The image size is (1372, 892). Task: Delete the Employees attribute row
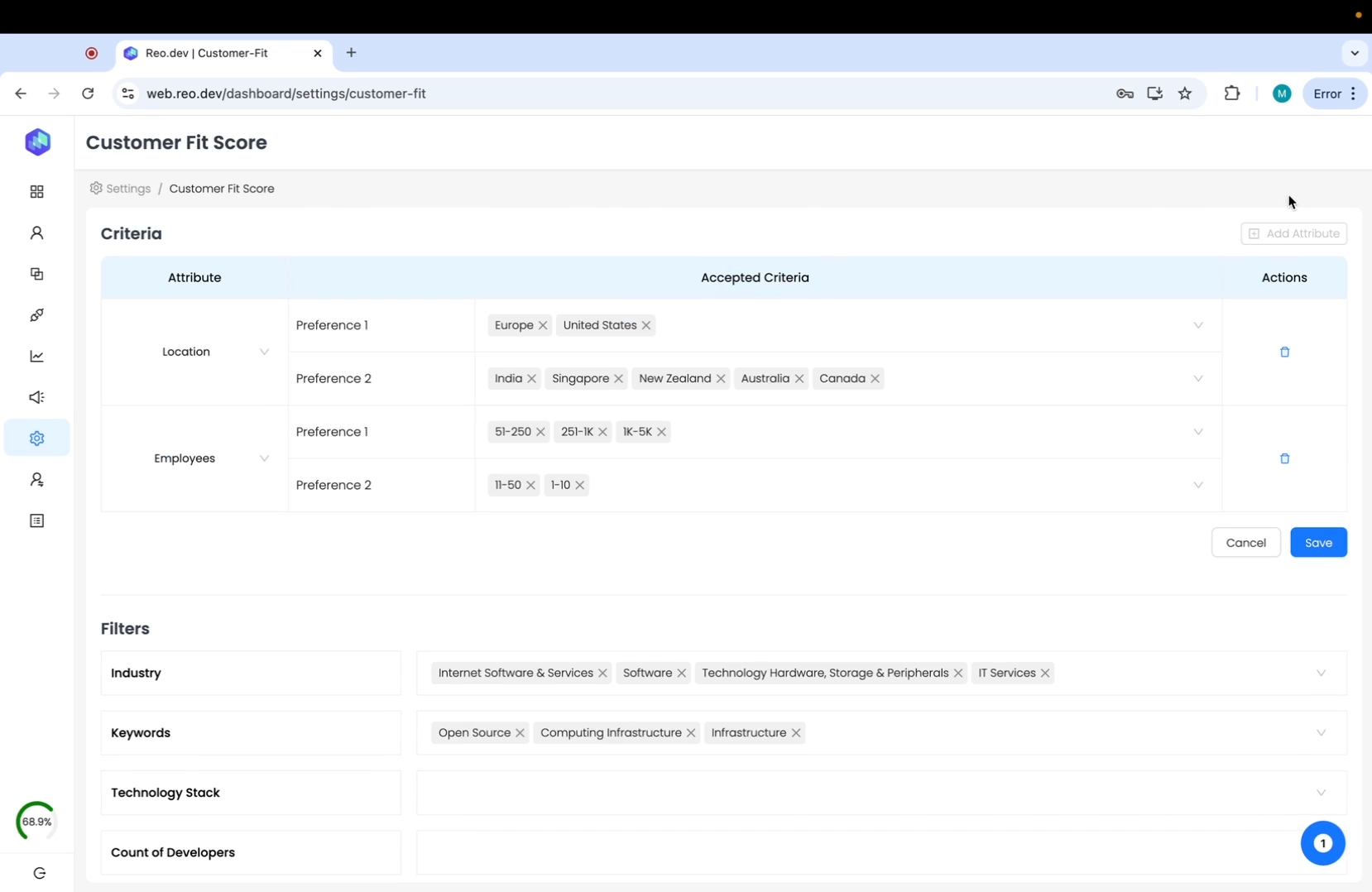click(x=1284, y=458)
